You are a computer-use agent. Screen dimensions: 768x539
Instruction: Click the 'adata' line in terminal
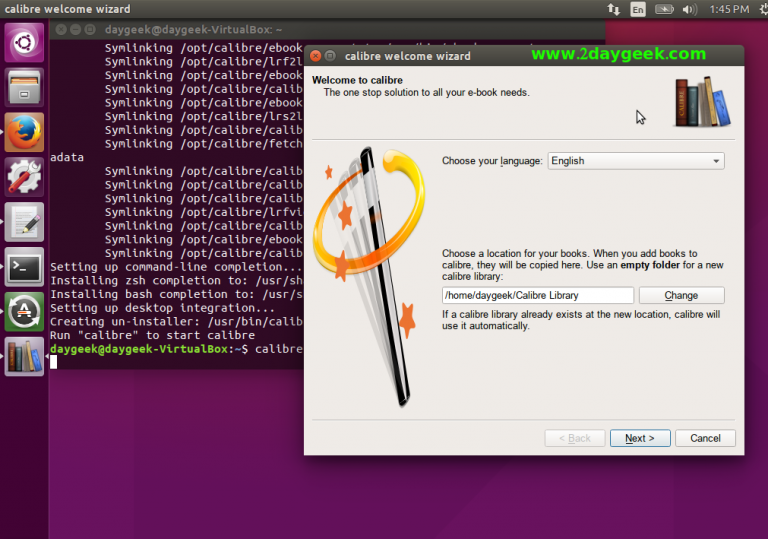(67, 157)
